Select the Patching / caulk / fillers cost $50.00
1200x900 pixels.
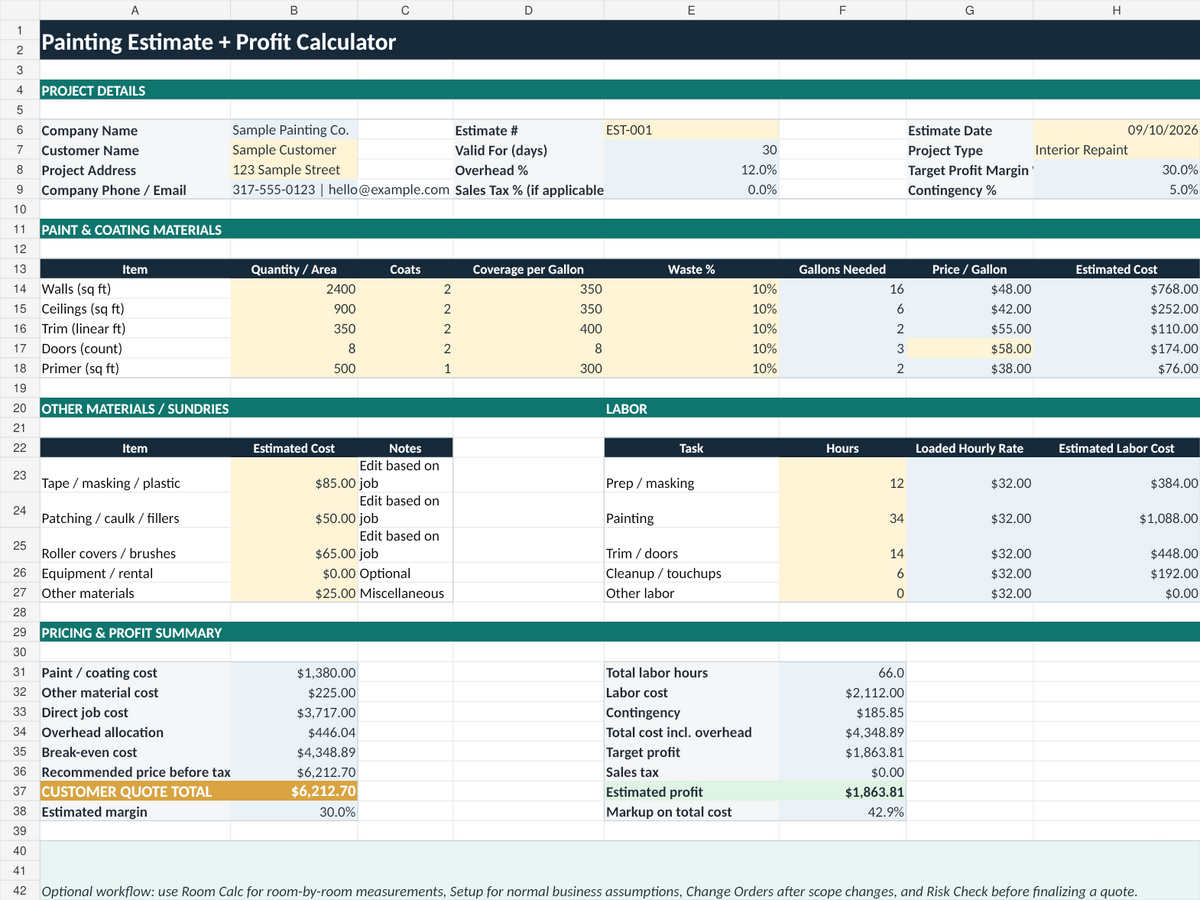click(293, 510)
